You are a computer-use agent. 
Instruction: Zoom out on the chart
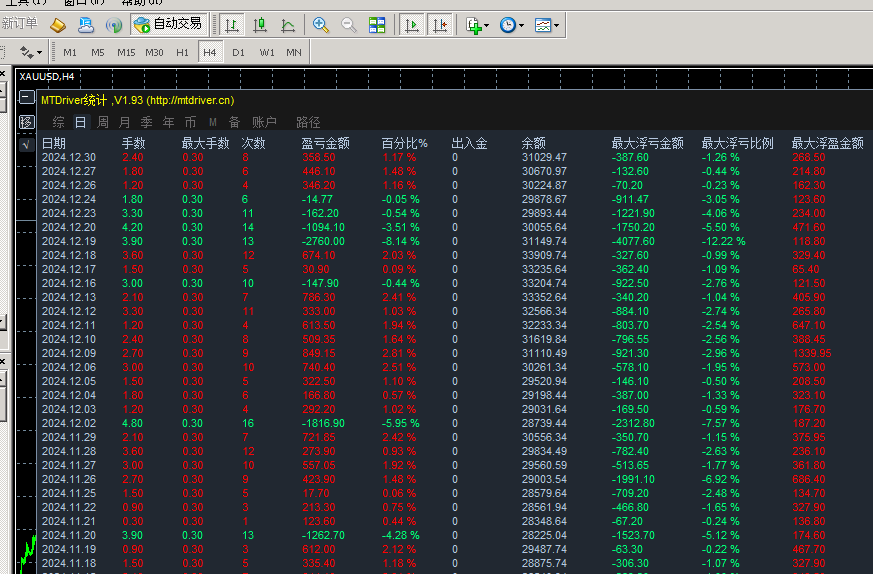[x=349, y=24]
